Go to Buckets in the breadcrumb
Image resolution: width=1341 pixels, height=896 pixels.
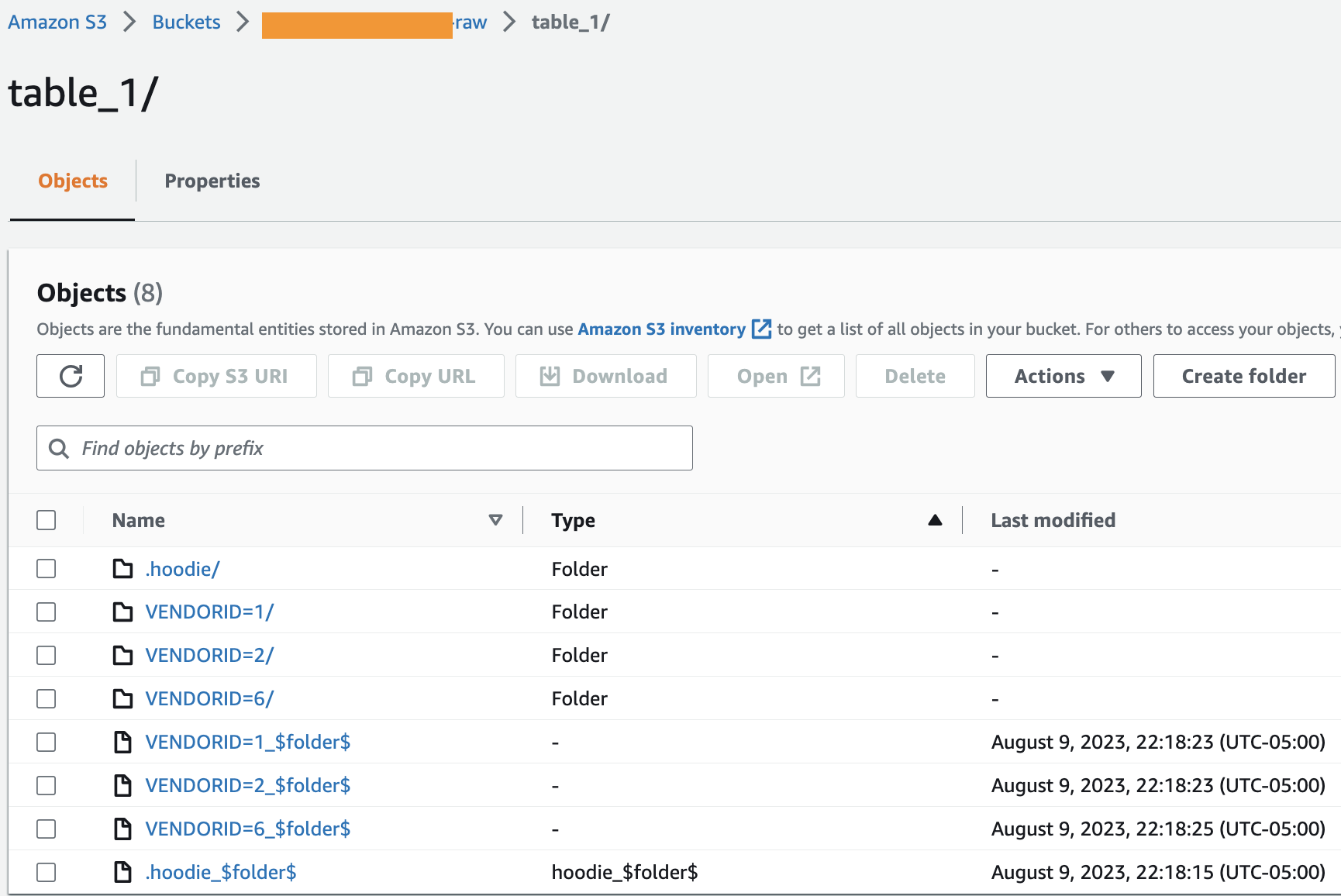click(186, 22)
